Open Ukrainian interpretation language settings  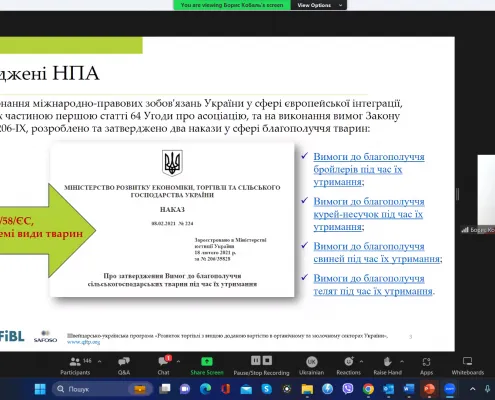click(x=311, y=366)
